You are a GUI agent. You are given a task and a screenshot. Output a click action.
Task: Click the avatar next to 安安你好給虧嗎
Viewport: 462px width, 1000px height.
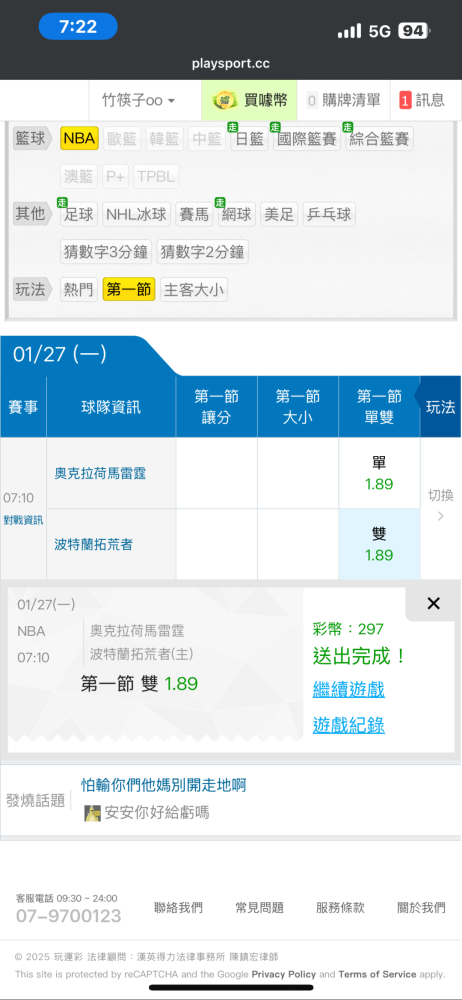coord(93,812)
